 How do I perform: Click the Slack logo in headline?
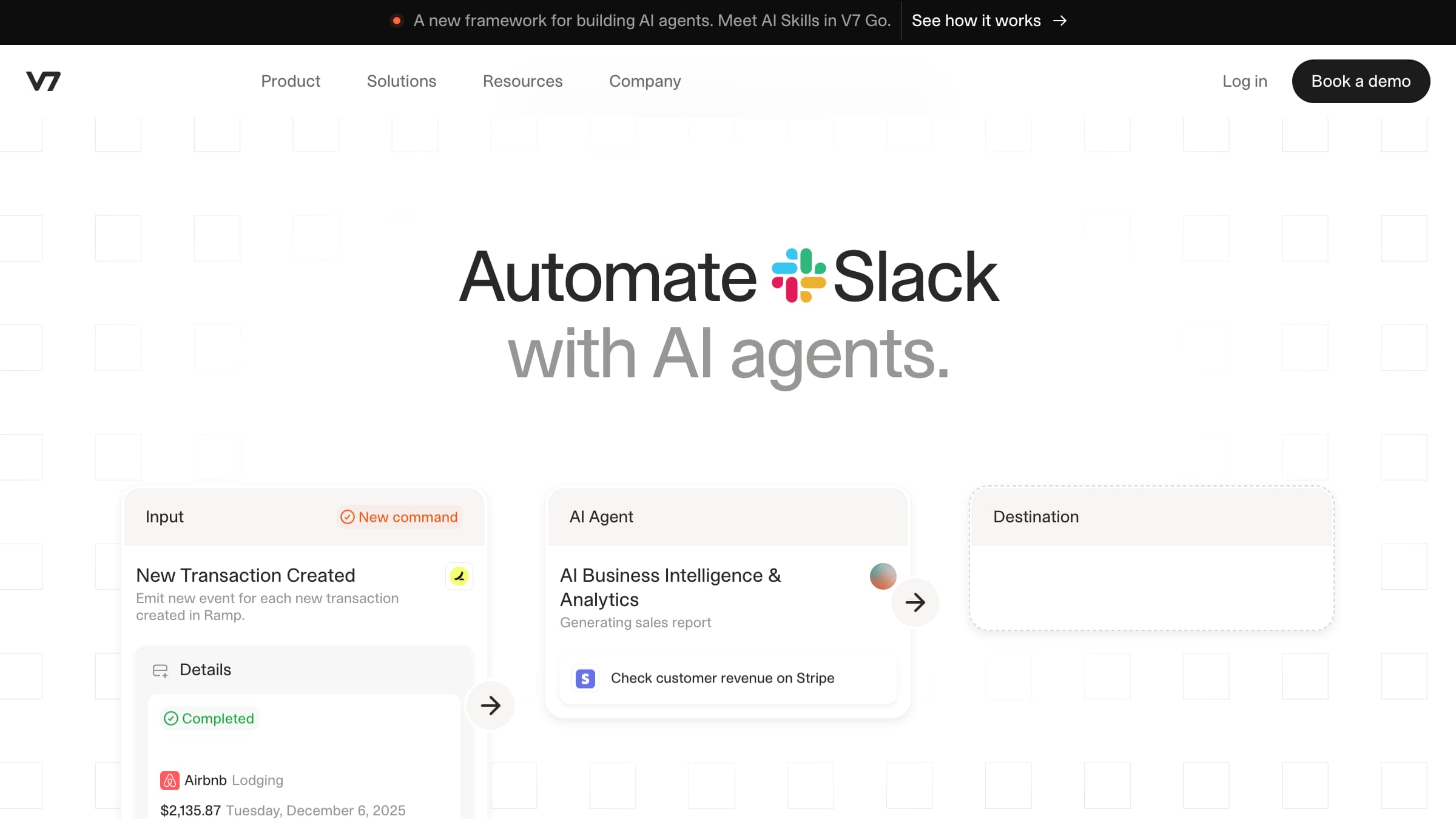pos(798,275)
